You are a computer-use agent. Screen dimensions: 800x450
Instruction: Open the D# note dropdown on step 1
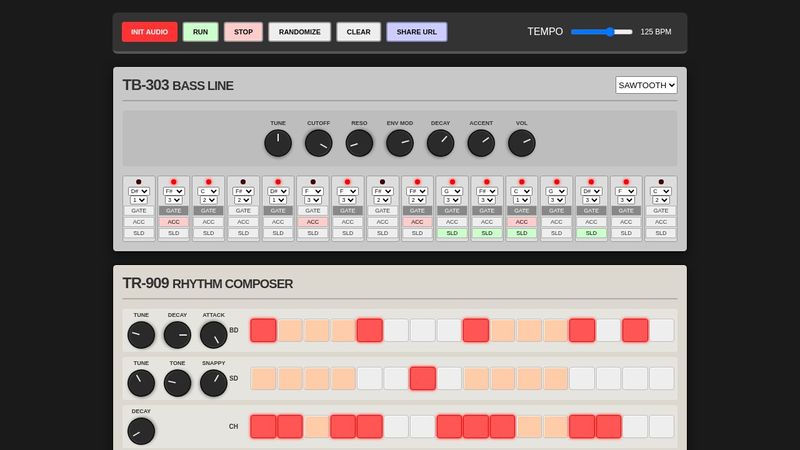tap(139, 191)
